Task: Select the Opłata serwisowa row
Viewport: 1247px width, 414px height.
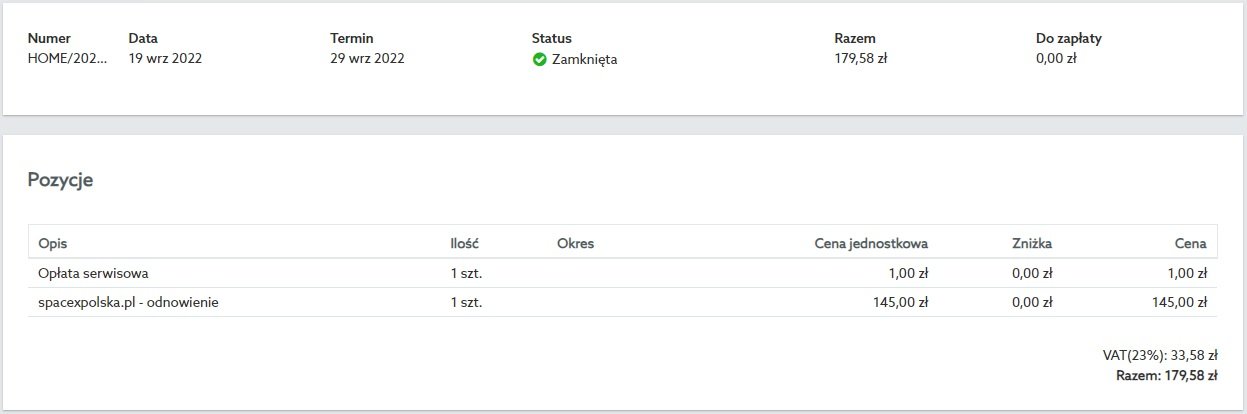Action: coord(623,273)
